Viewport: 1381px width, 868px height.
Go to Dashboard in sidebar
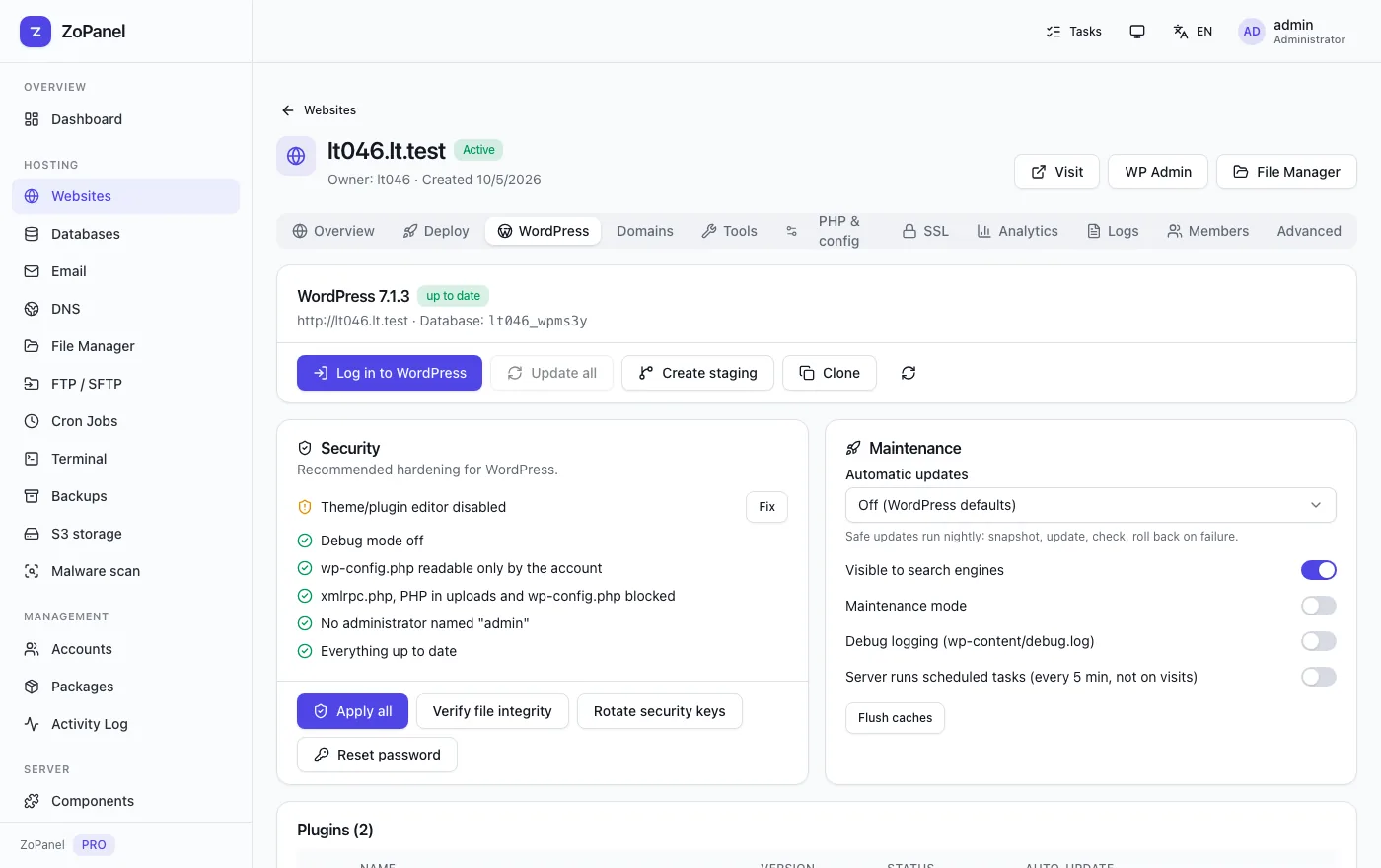125,119
